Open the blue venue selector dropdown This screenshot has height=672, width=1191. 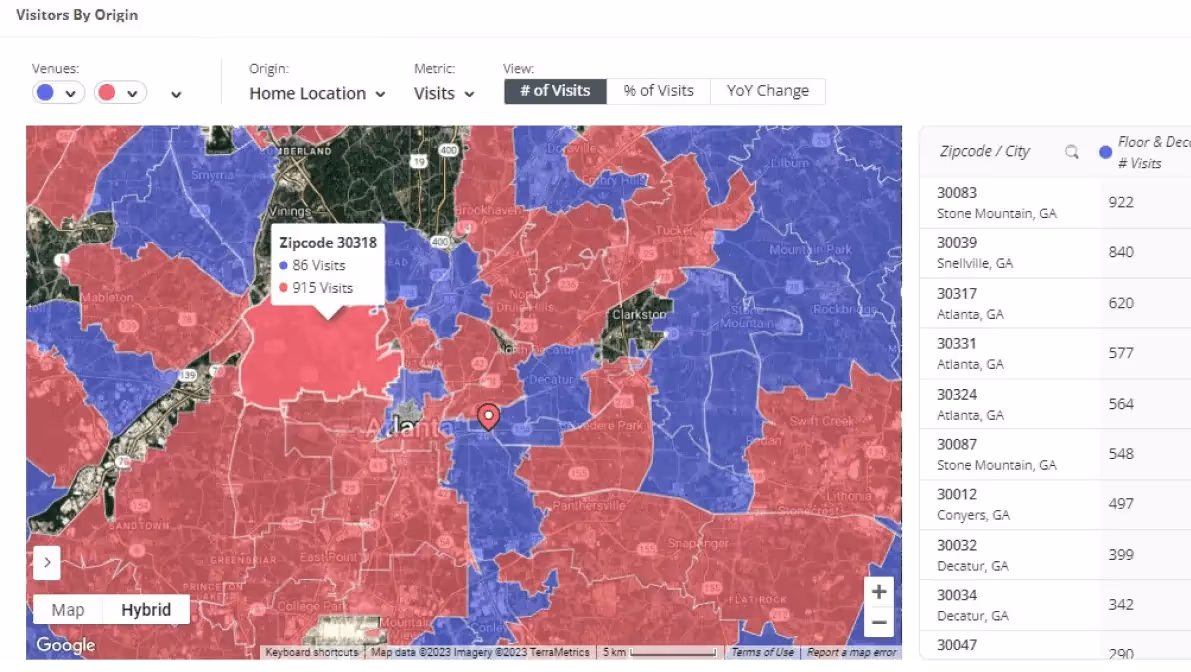pyautogui.click(x=58, y=93)
